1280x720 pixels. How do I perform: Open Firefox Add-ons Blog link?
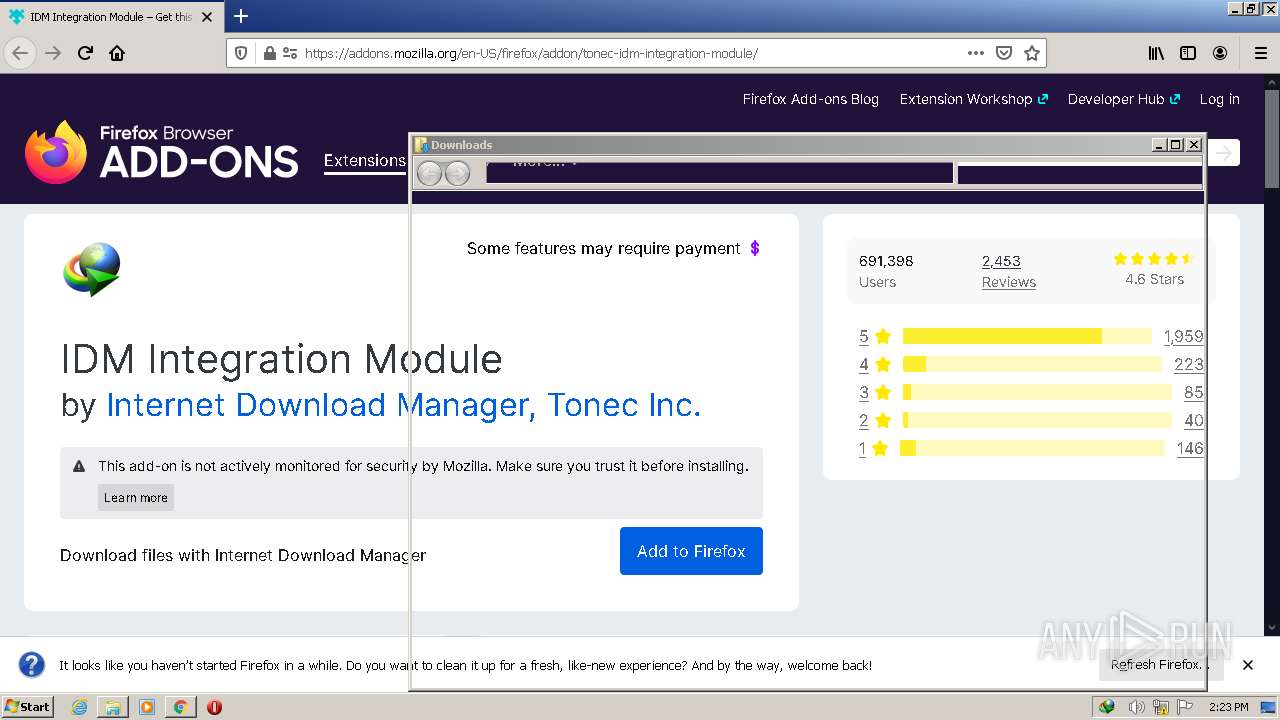point(811,99)
